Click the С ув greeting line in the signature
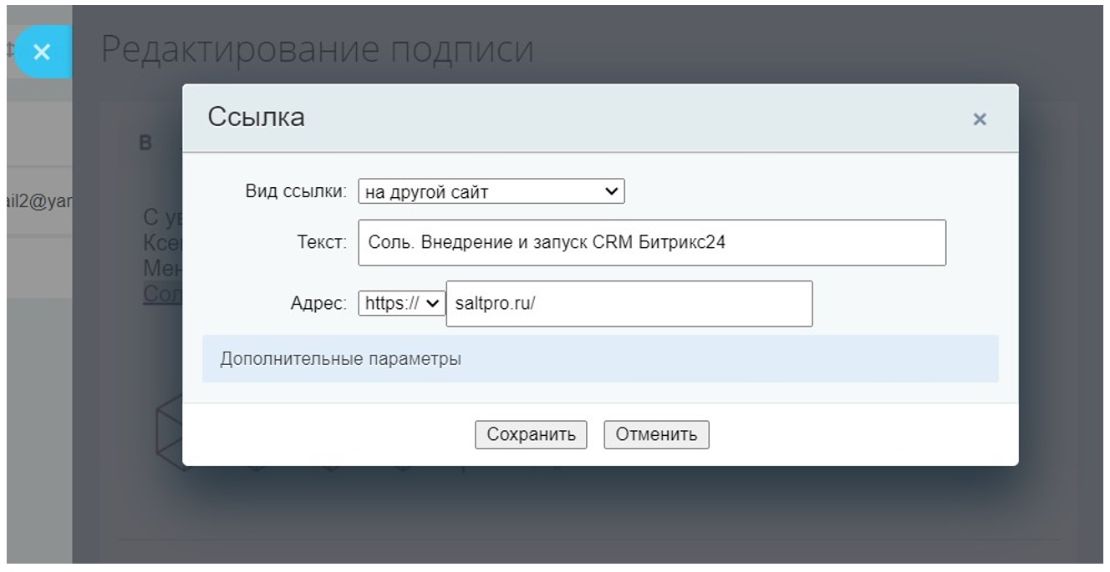Image resolution: width=1110 pixels, height=572 pixels. [163, 218]
